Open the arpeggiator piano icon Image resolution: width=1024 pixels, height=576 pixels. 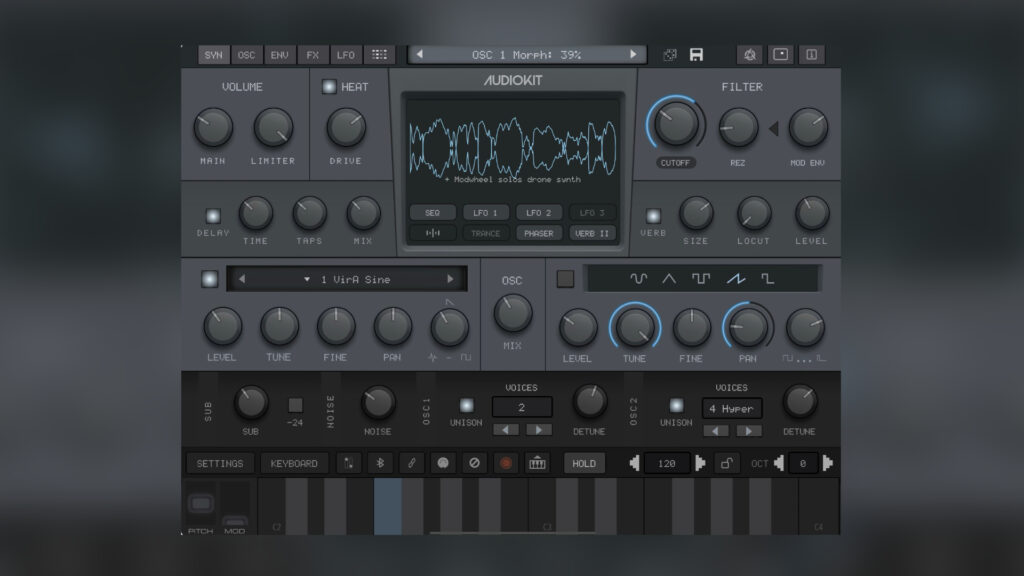click(536, 463)
